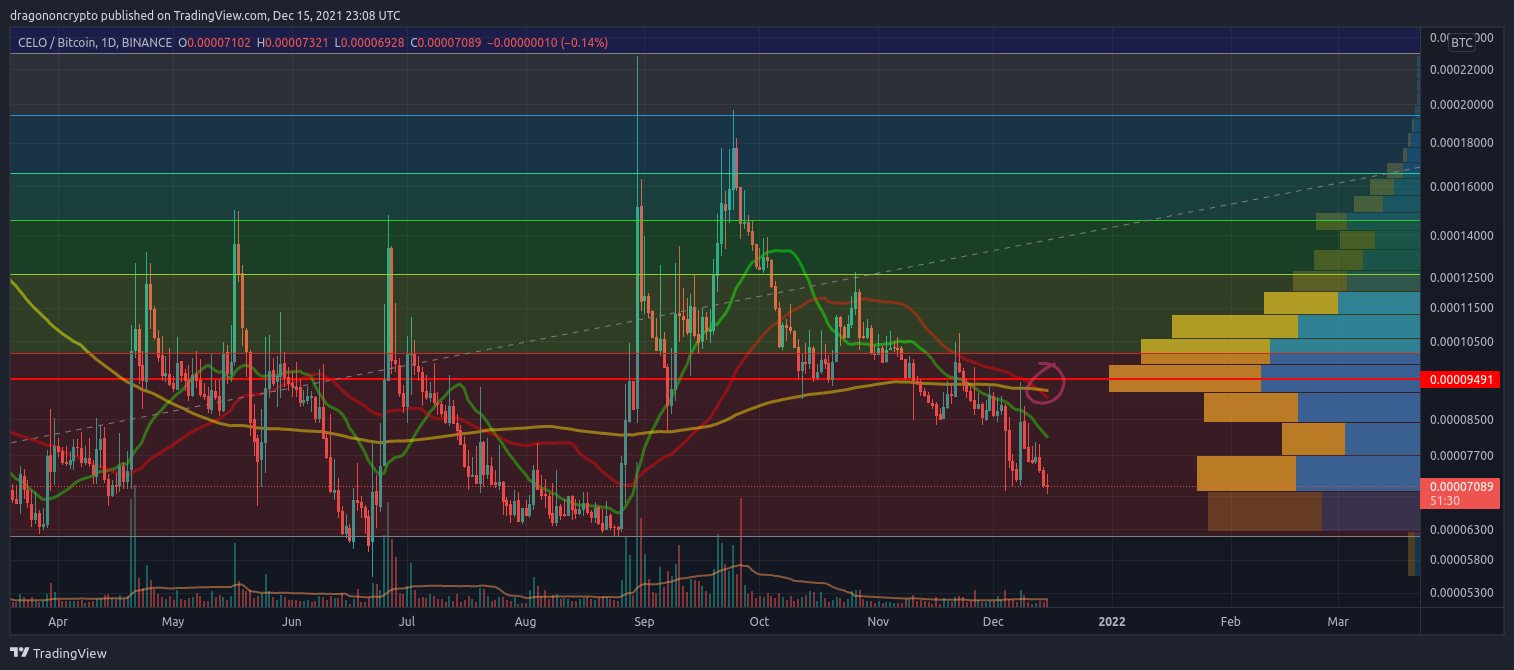Select the red 0.00009491 price label
The width and height of the screenshot is (1514, 670).
1461,380
